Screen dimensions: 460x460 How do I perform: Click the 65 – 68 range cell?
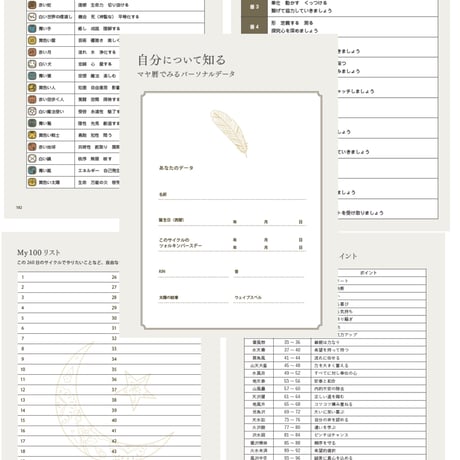click(292, 404)
